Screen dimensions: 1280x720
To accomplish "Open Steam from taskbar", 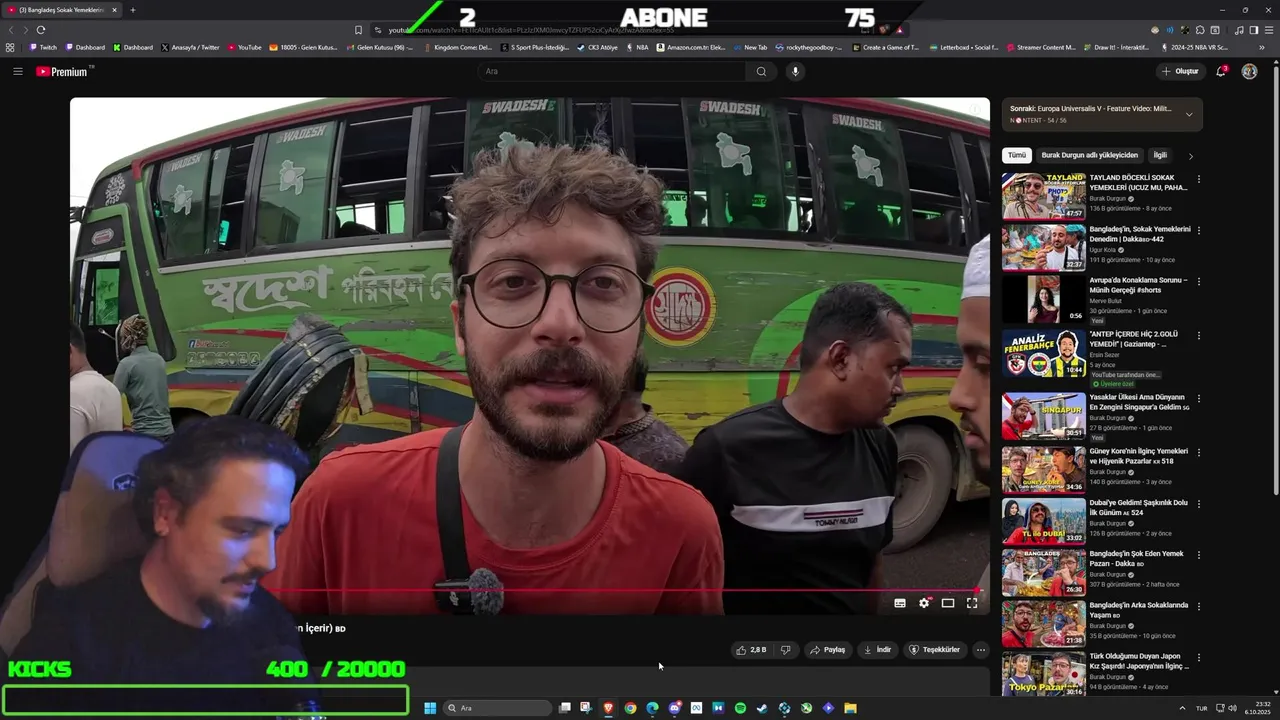I will pyautogui.click(x=762, y=708).
